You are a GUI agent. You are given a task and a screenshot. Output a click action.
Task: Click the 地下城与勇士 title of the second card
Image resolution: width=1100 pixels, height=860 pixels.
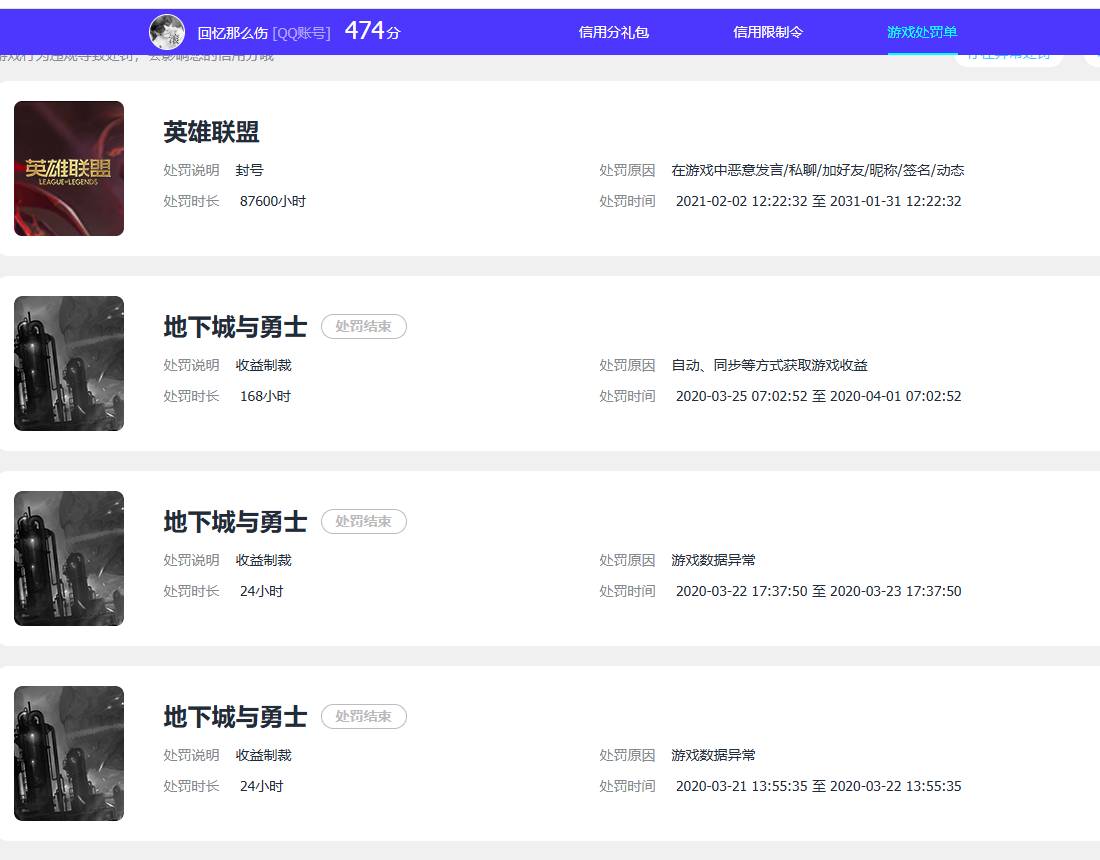(x=234, y=326)
